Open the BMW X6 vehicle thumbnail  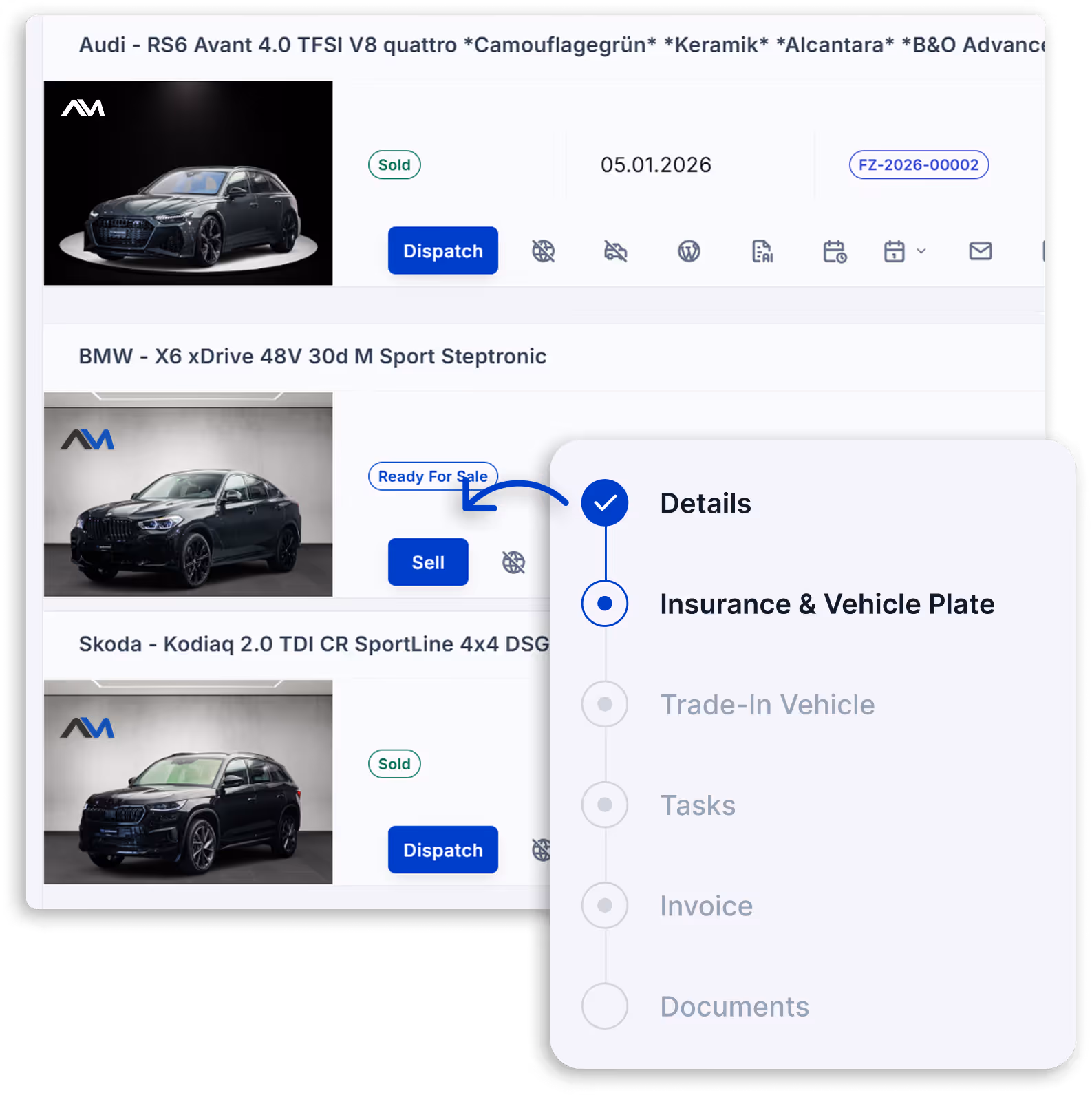coord(188,494)
